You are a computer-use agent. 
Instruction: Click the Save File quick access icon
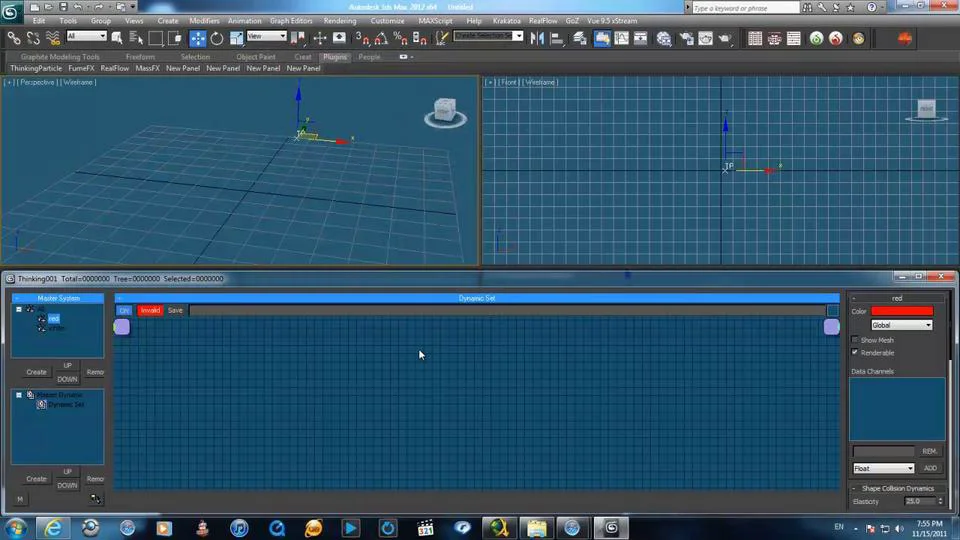click(x=63, y=7)
